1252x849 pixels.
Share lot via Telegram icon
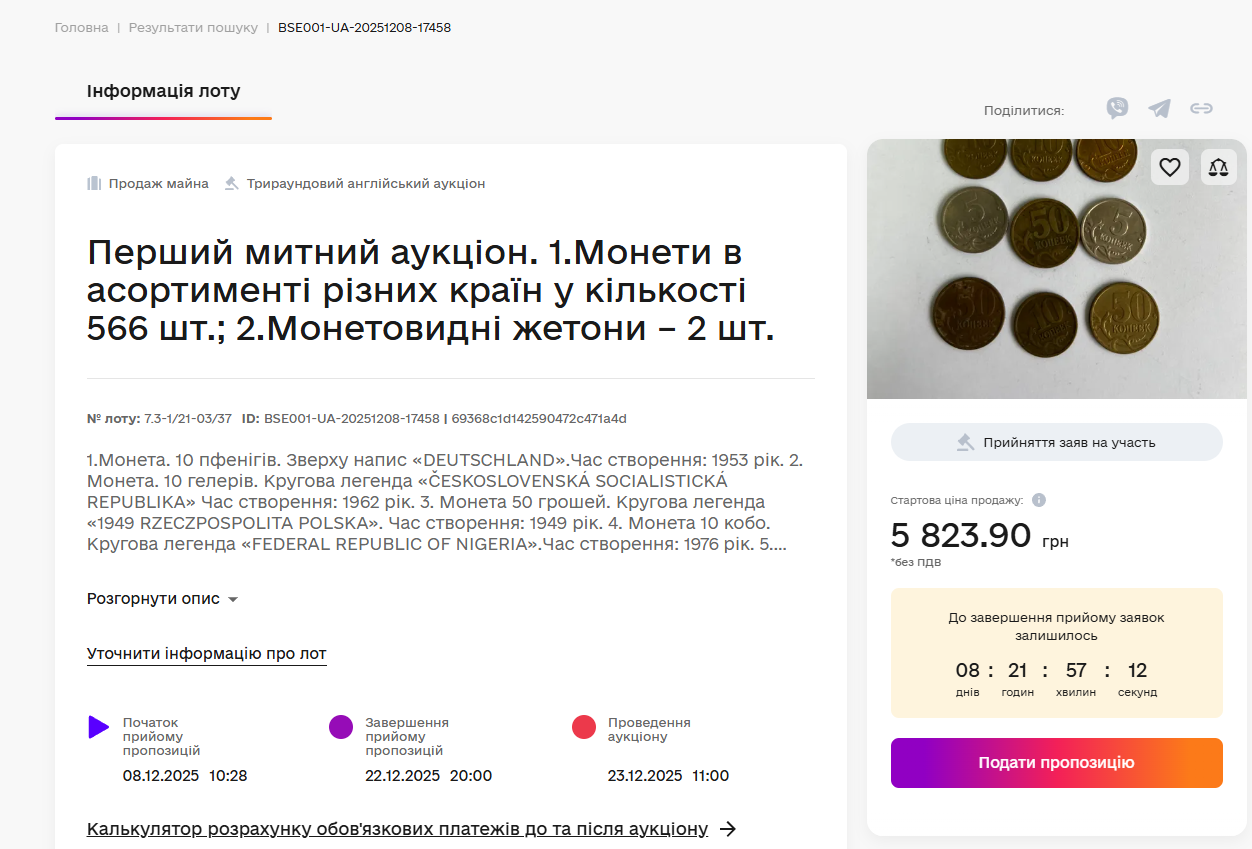point(1159,109)
